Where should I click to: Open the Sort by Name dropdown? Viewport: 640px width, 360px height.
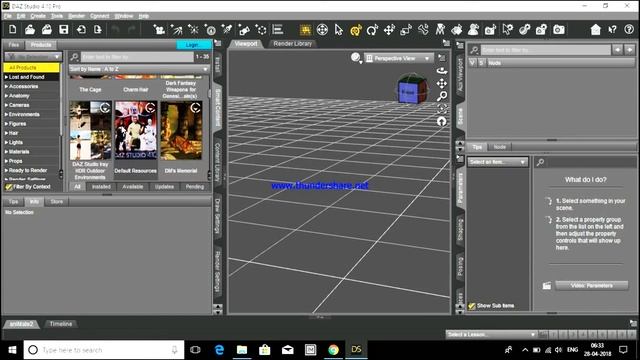pos(139,69)
